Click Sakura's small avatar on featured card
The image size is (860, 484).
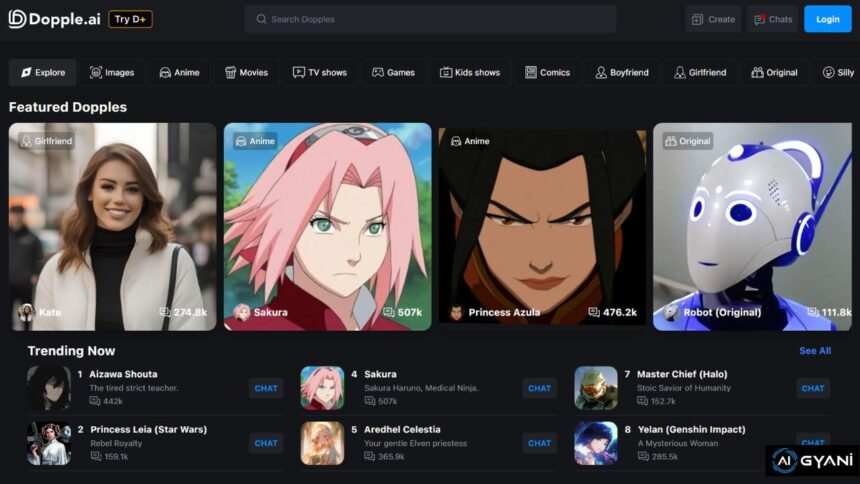point(241,312)
